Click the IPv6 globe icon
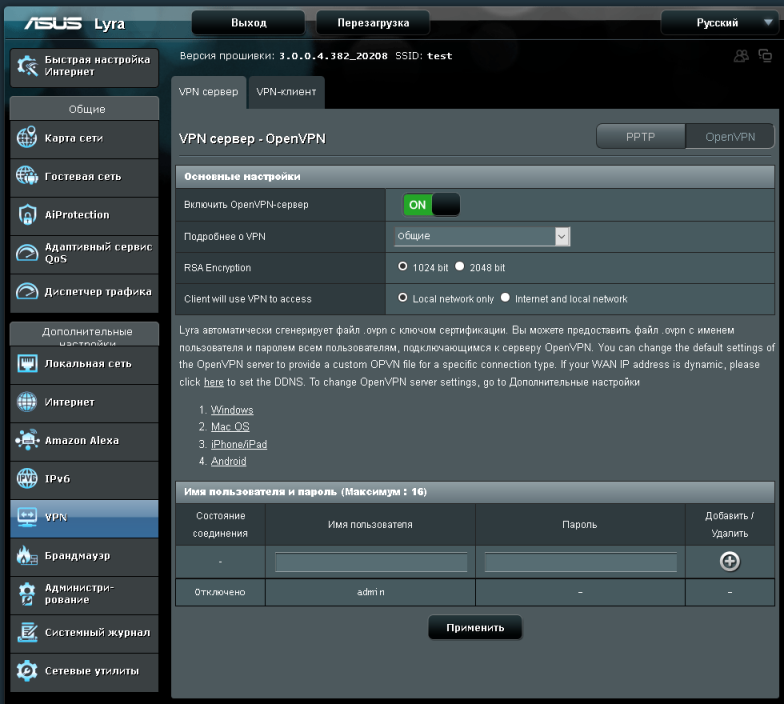Screen dimensions: 784x704 coord(27,478)
